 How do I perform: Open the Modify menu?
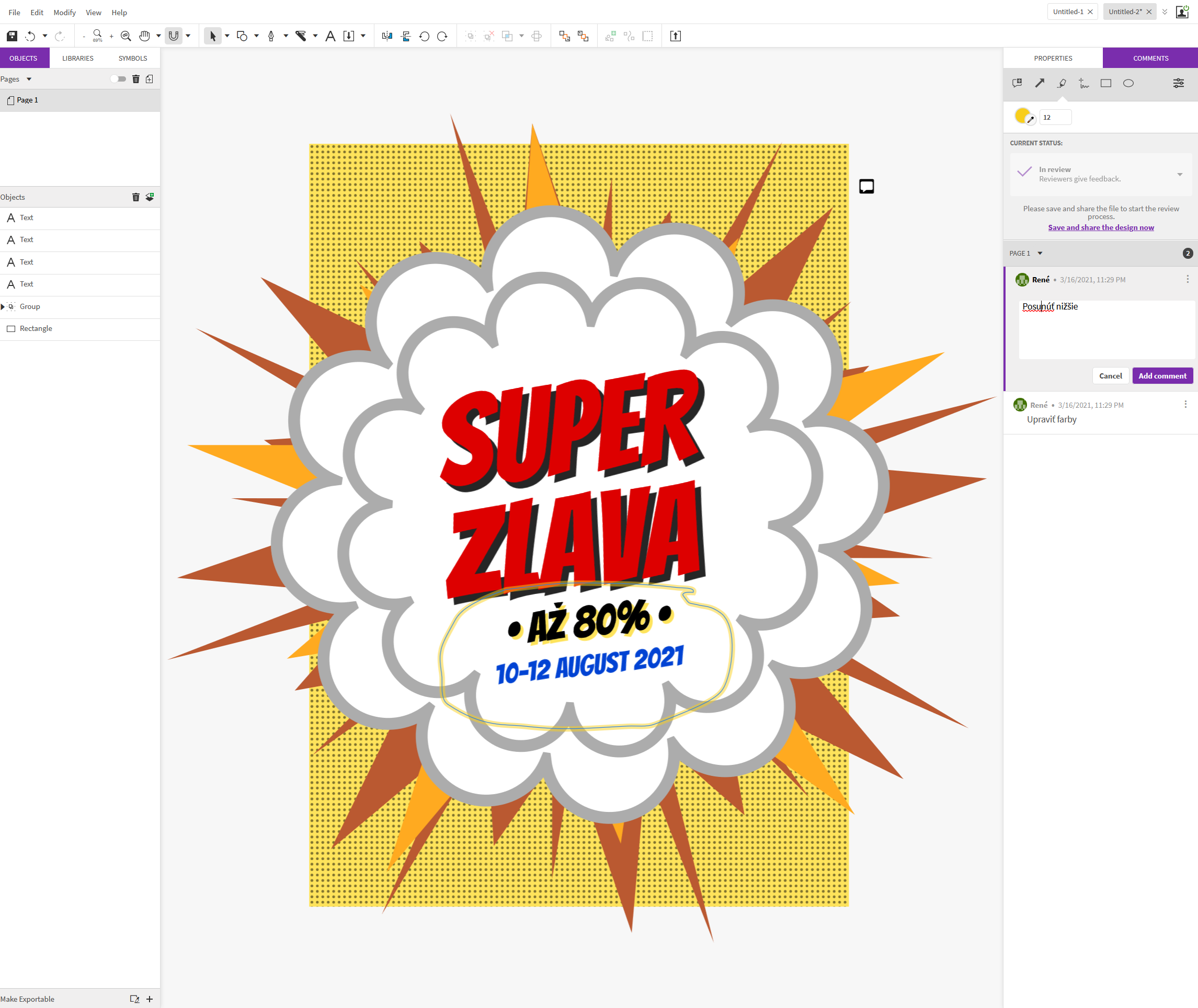65,13
